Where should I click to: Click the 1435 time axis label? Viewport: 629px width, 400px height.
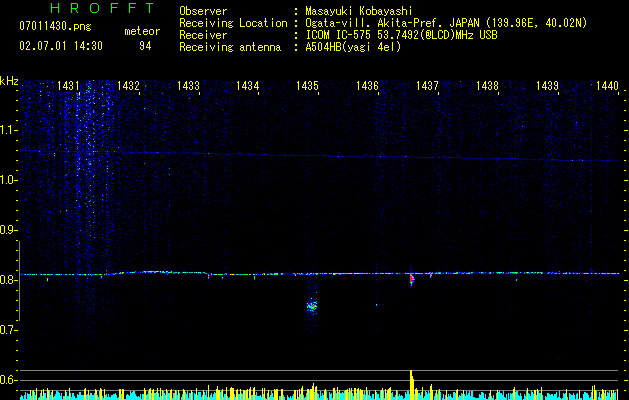[307, 85]
